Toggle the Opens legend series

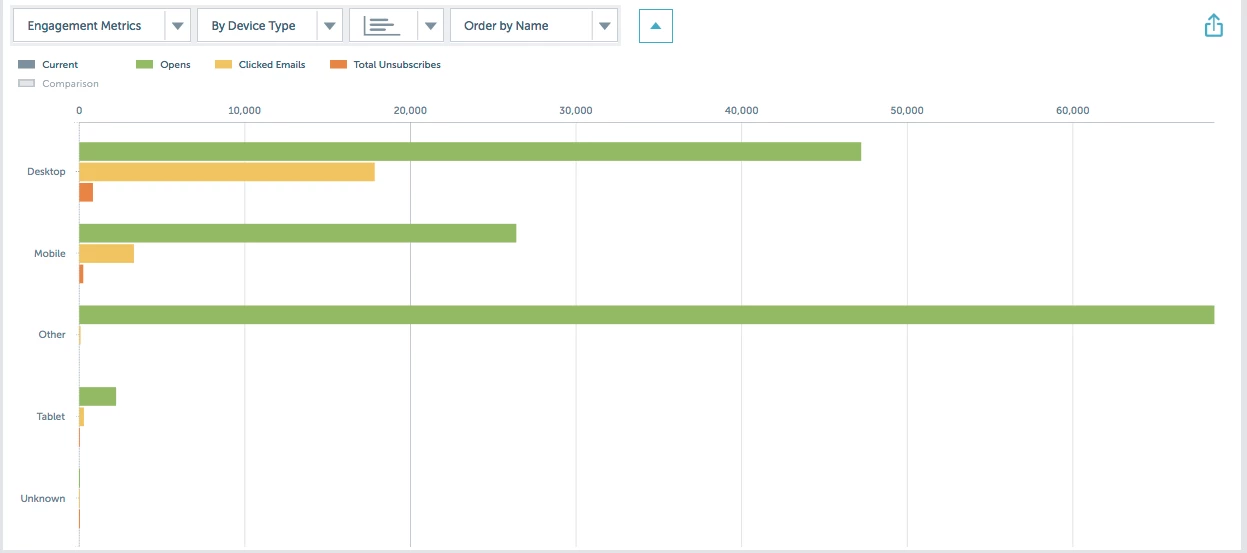[163, 65]
